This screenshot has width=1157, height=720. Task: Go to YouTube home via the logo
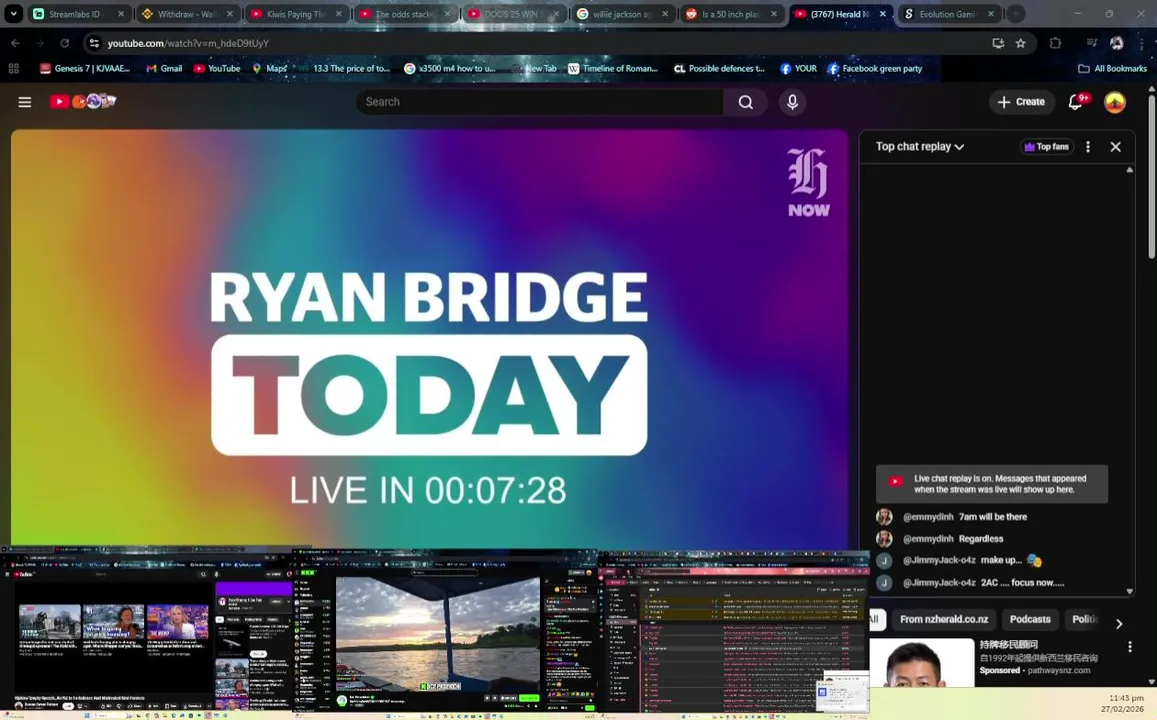[83, 101]
